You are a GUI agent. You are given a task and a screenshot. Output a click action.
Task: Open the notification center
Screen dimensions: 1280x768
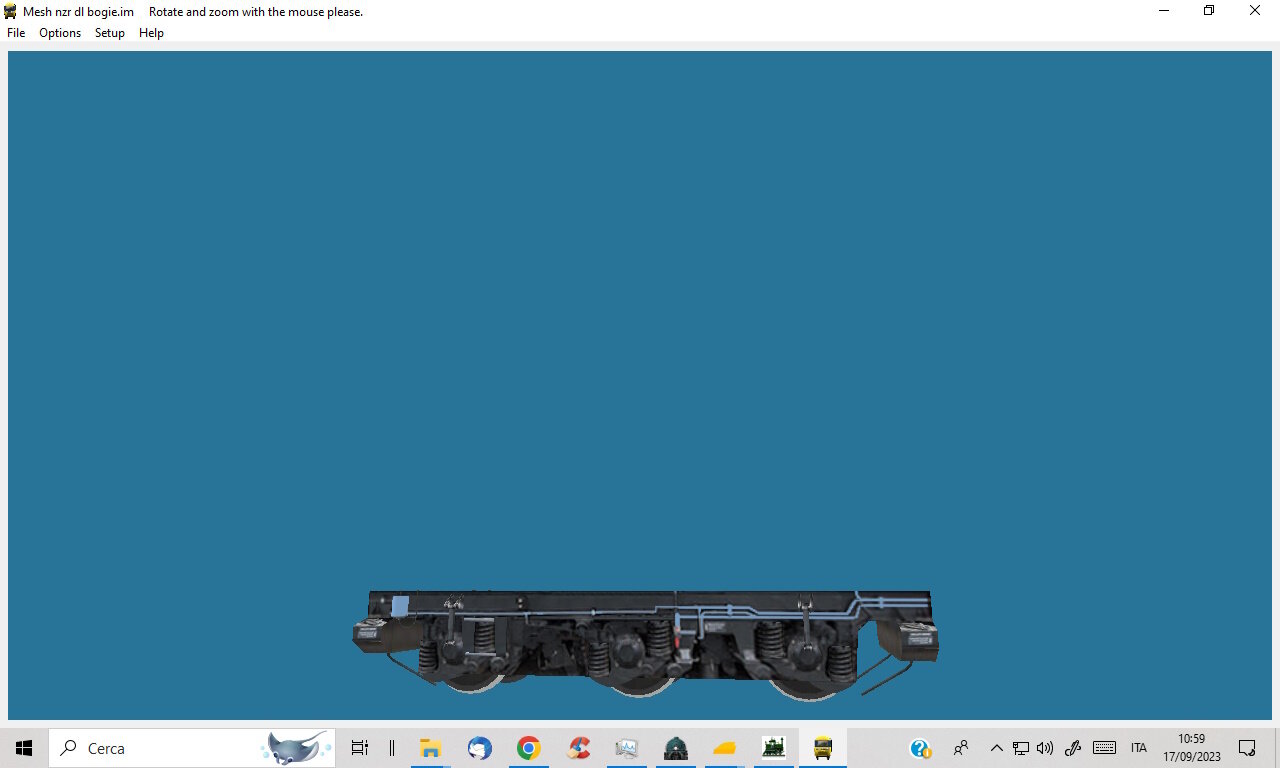coord(1247,748)
